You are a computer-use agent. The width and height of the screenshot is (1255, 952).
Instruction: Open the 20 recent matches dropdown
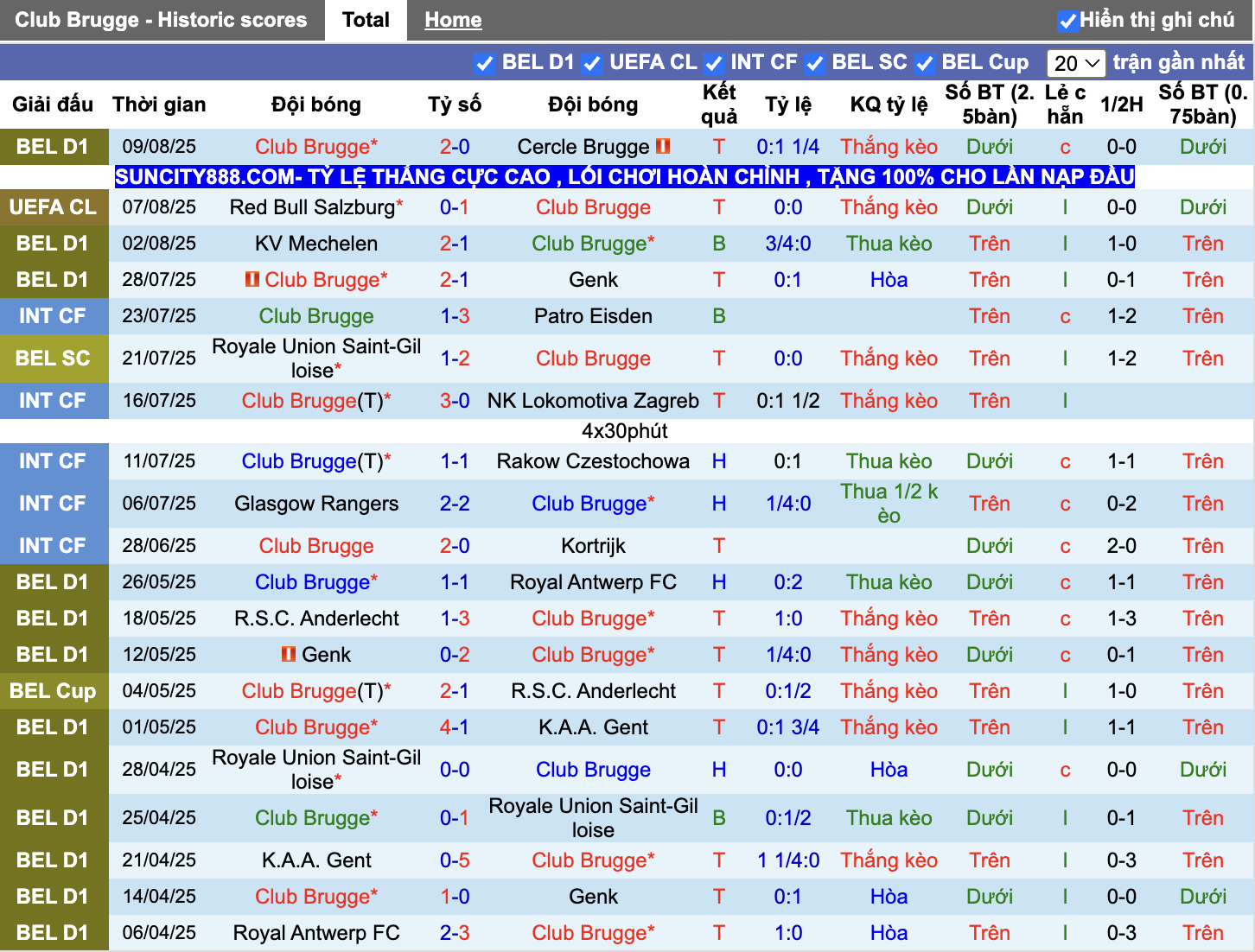click(x=1076, y=63)
